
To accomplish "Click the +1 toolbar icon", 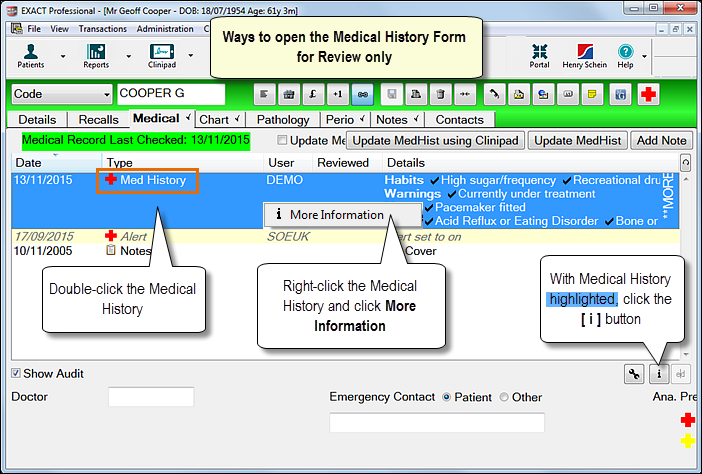I will pos(338,94).
